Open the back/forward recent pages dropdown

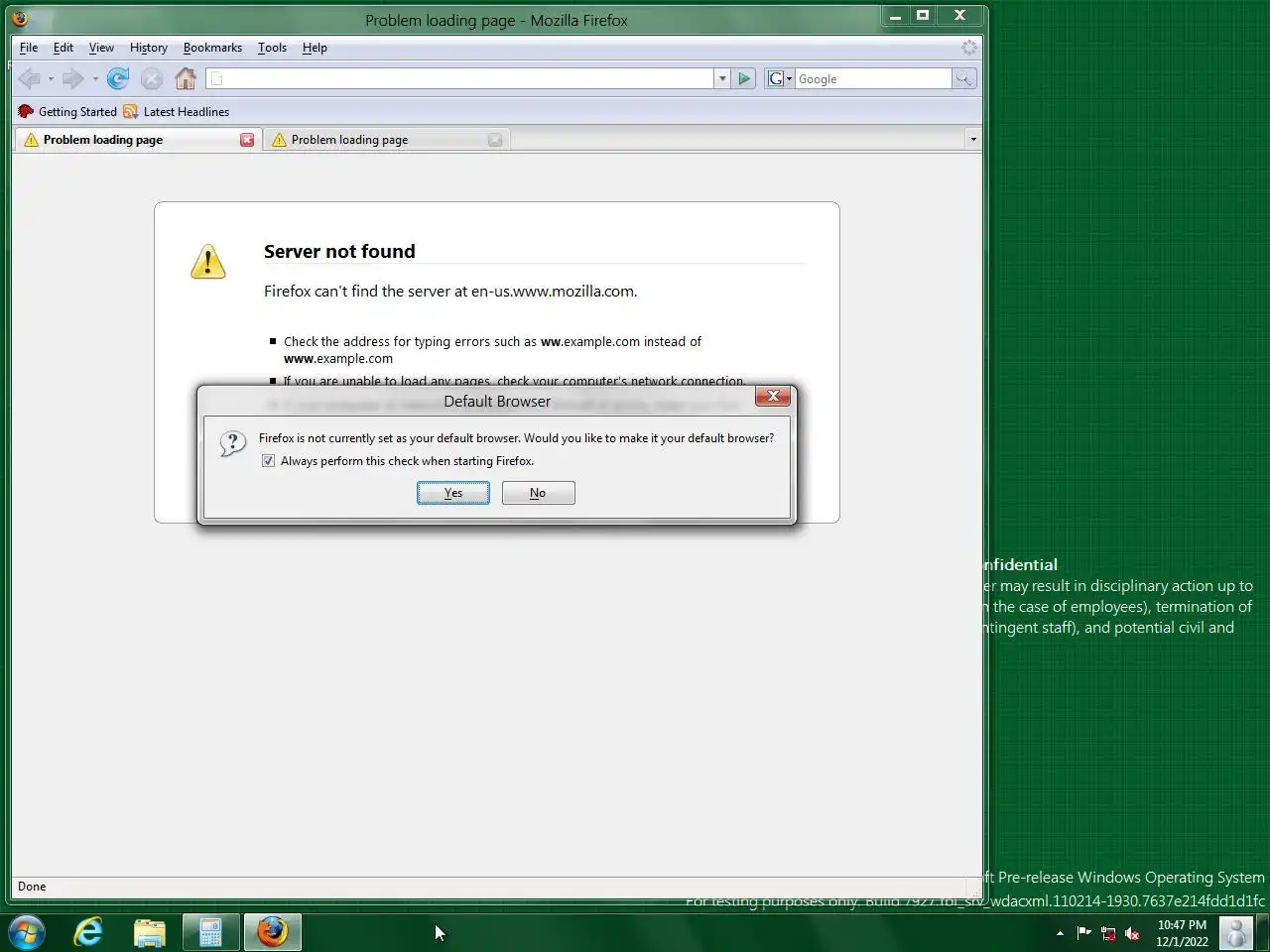click(95, 78)
